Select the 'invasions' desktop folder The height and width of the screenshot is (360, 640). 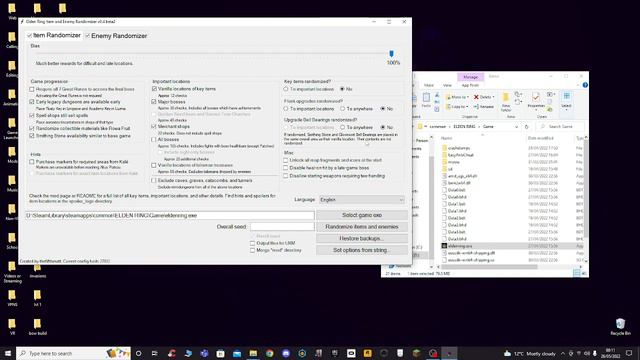38,270
